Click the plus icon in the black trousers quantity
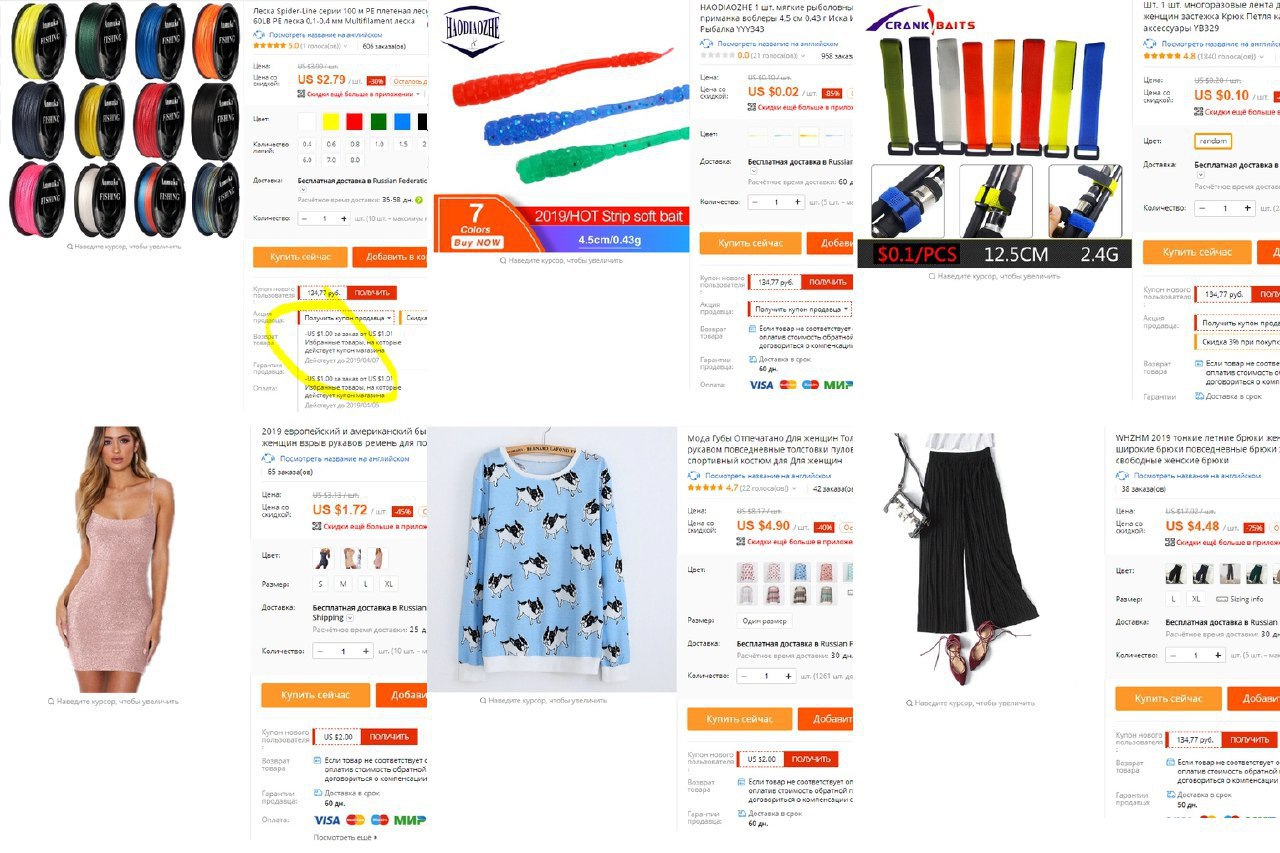 coord(1218,655)
